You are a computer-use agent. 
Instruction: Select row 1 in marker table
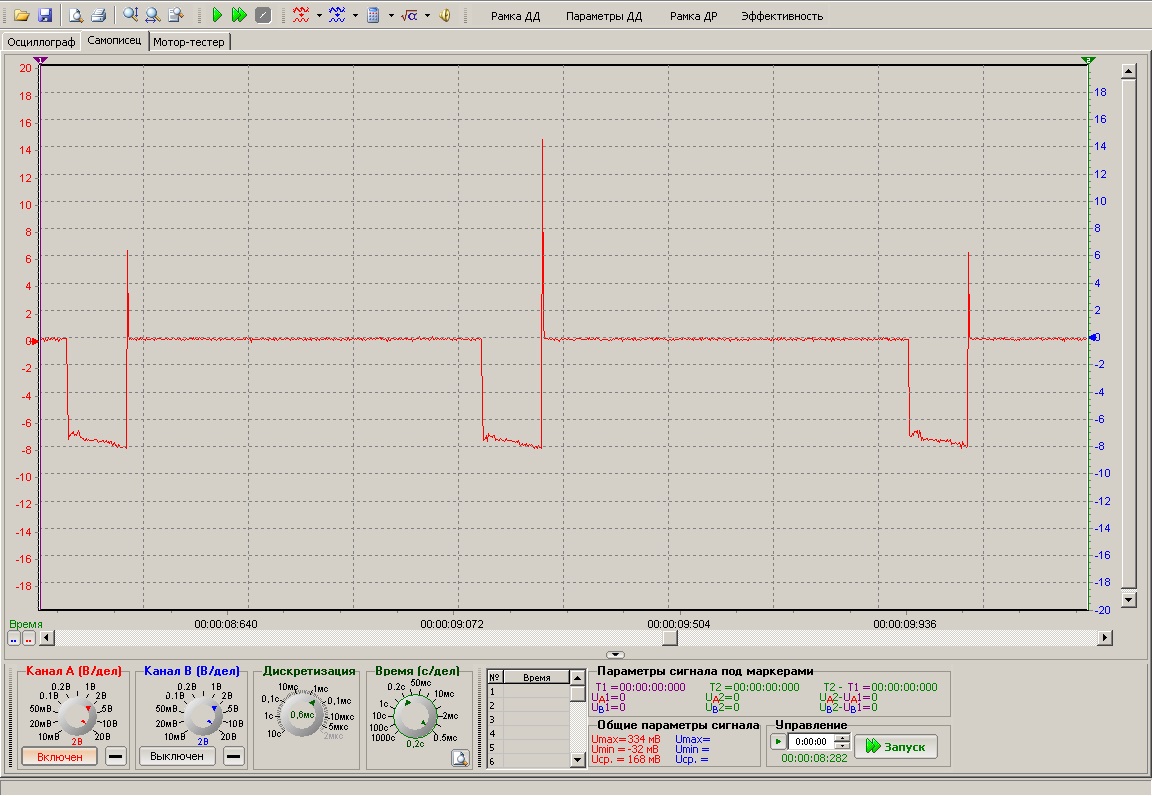(x=529, y=692)
